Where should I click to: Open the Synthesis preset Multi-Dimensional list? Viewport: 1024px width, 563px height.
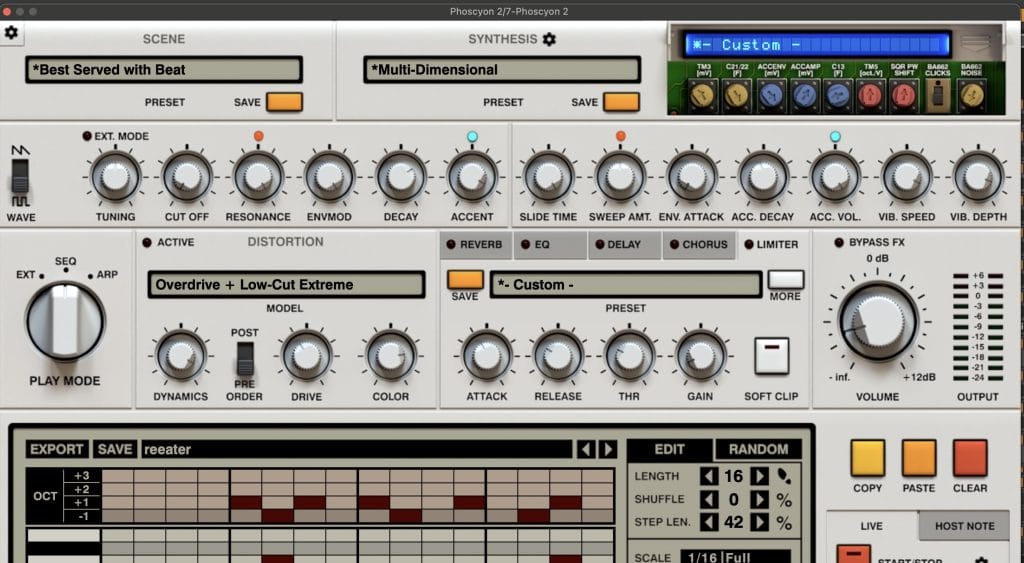(x=502, y=70)
